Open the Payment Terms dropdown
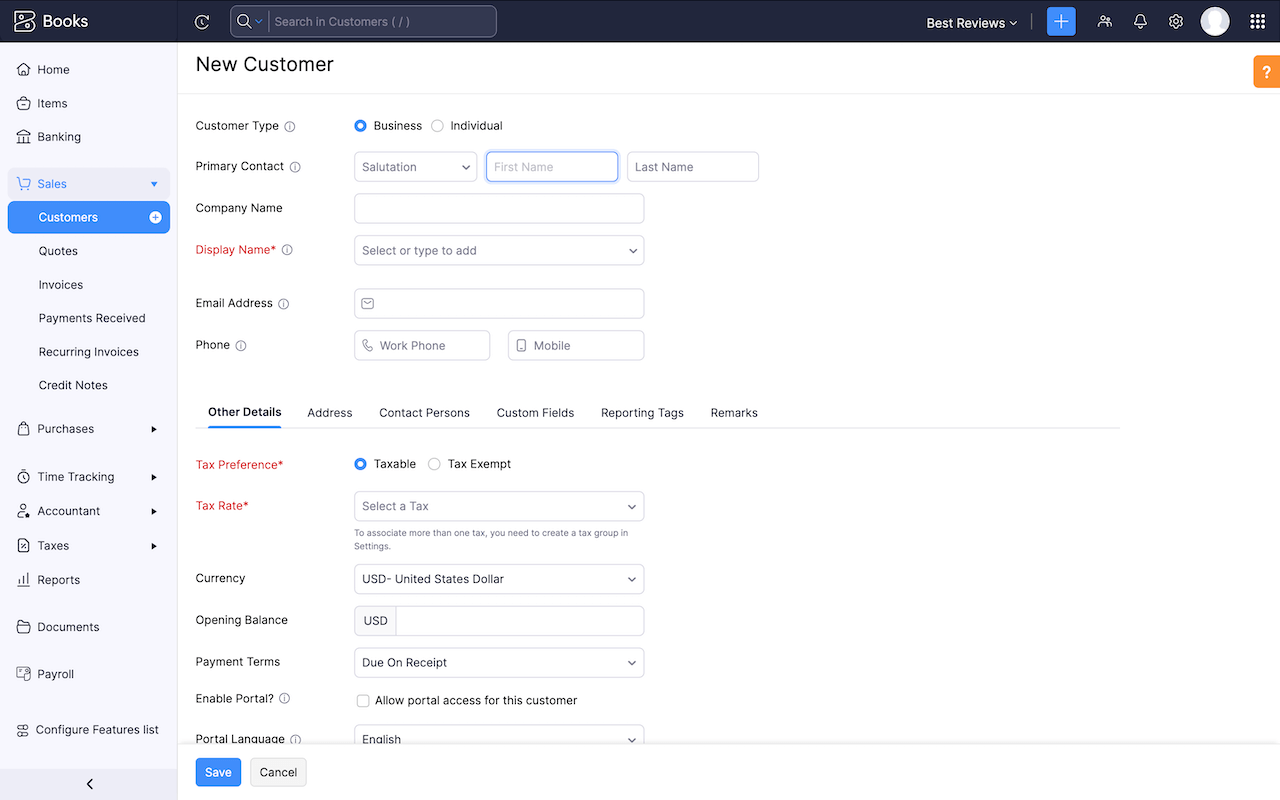 498,662
